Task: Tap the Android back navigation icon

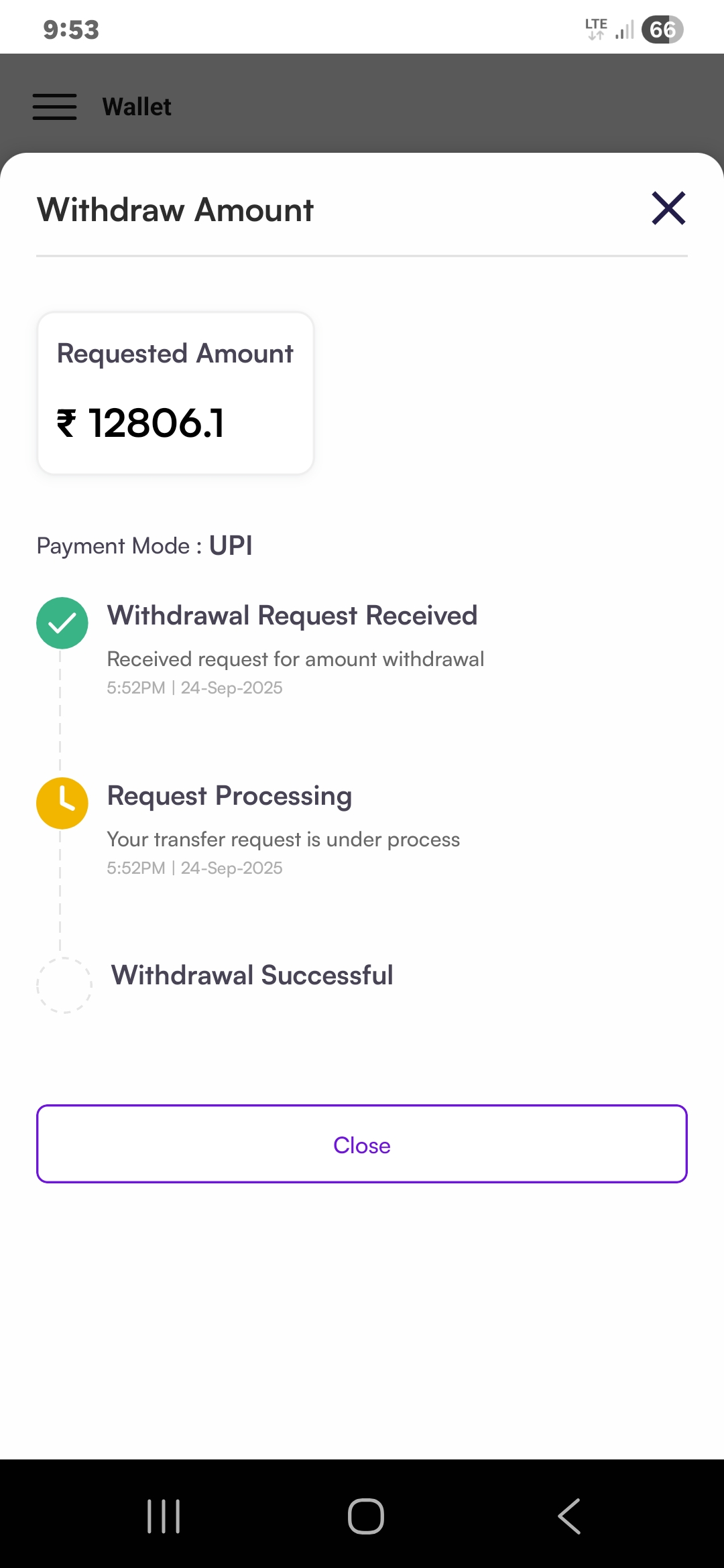Action: [x=569, y=1516]
